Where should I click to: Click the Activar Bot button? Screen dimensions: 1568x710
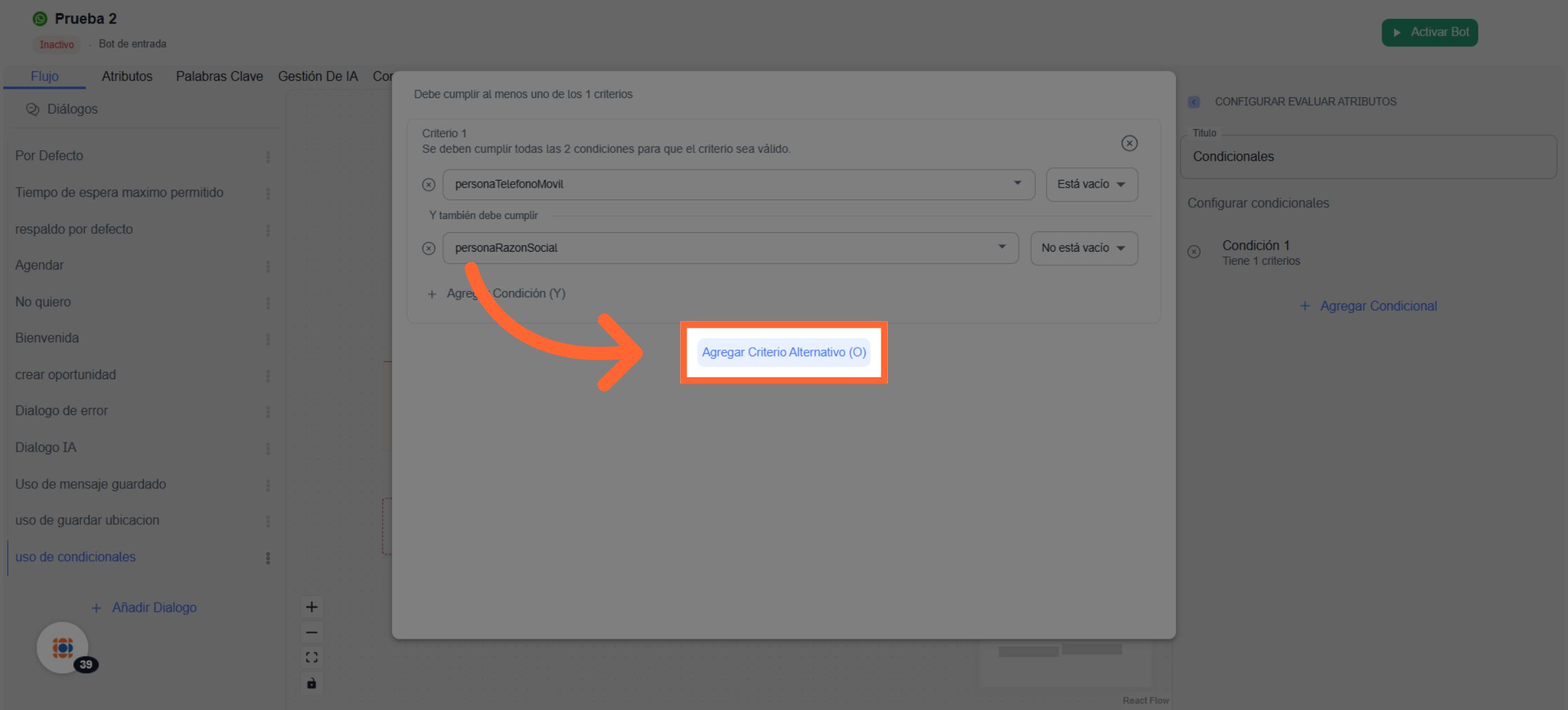tap(1429, 32)
